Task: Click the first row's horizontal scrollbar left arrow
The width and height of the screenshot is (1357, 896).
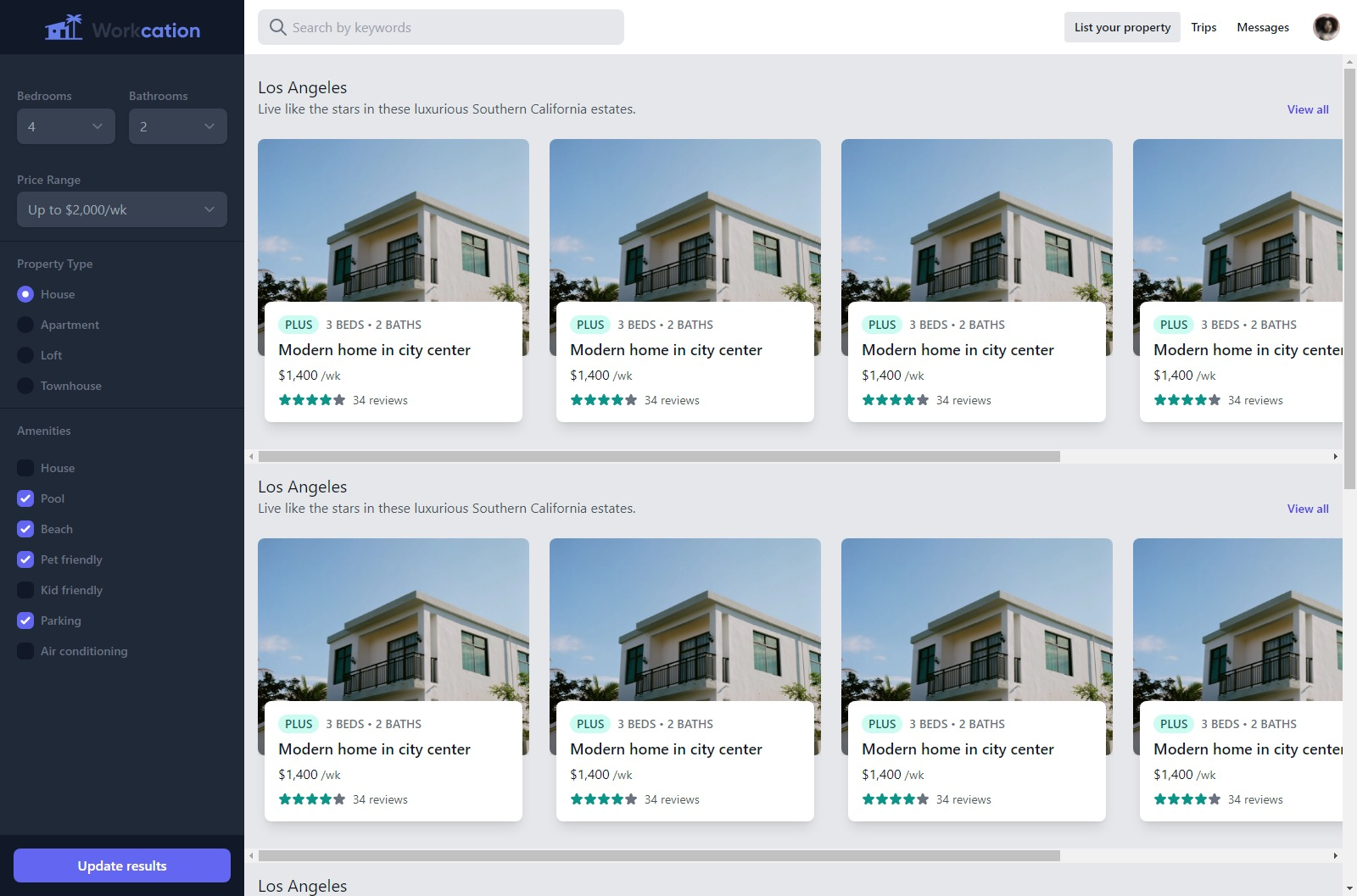Action: 251,456
